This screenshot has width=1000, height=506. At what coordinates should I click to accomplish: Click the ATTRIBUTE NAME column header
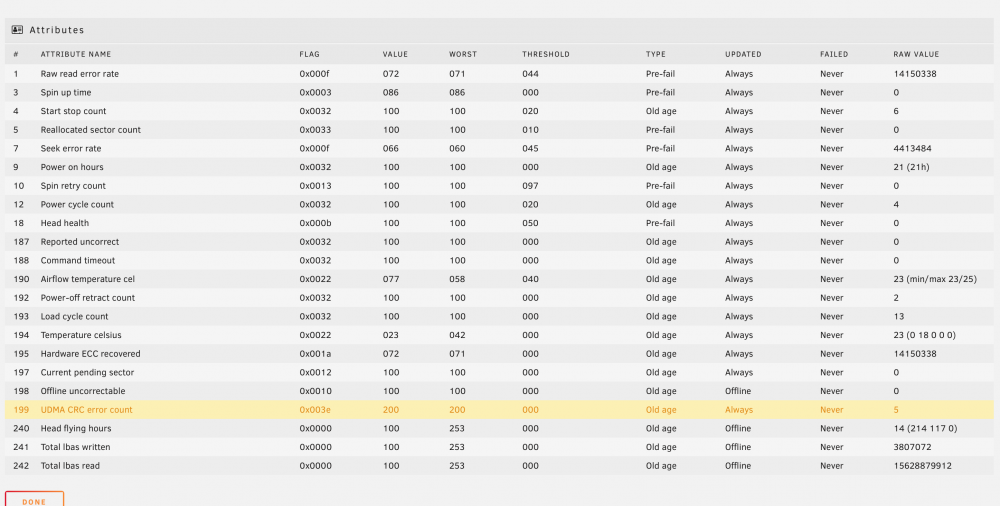point(76,54)
